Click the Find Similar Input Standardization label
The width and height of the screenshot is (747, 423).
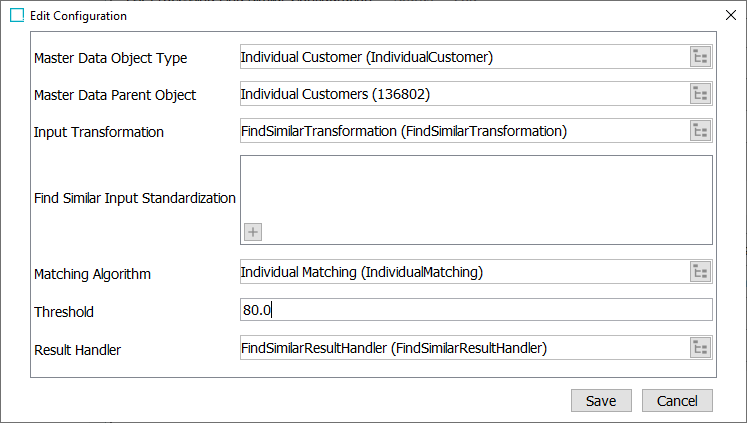coord(135,198)
